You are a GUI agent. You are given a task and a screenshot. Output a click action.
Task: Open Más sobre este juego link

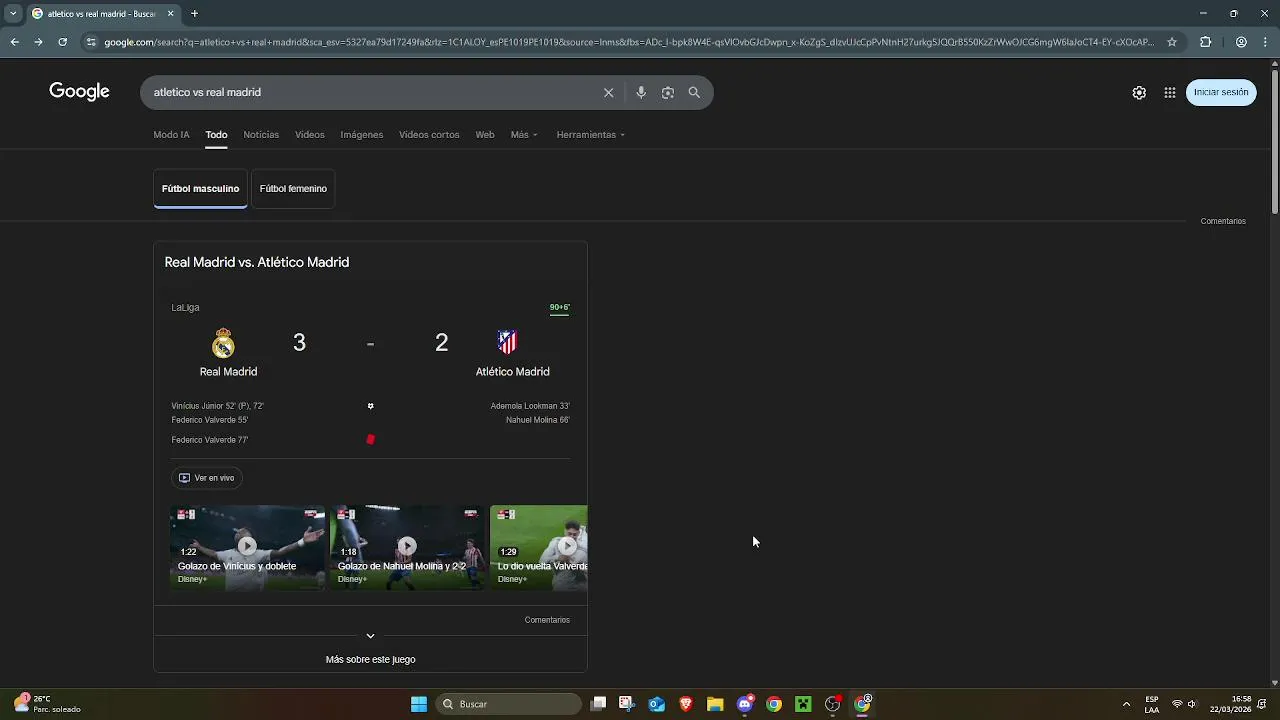coord(370,659)
